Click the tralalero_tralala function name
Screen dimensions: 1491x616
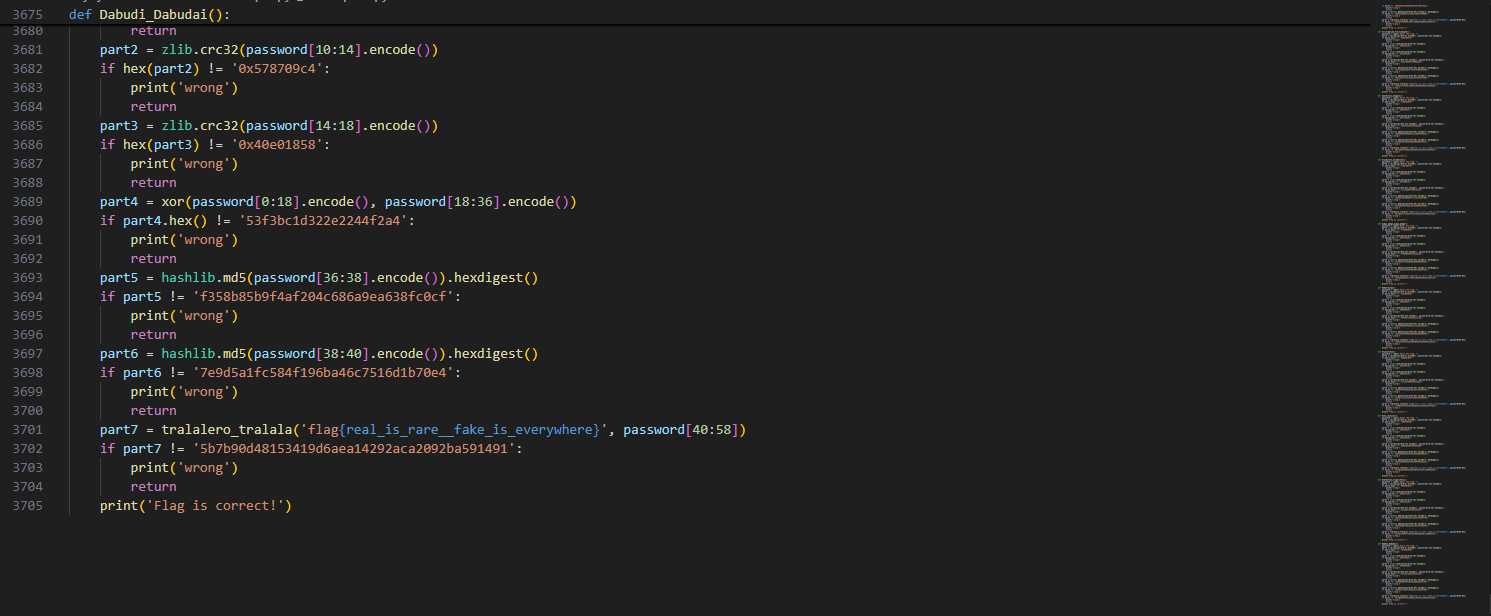[x=218, y=430]
